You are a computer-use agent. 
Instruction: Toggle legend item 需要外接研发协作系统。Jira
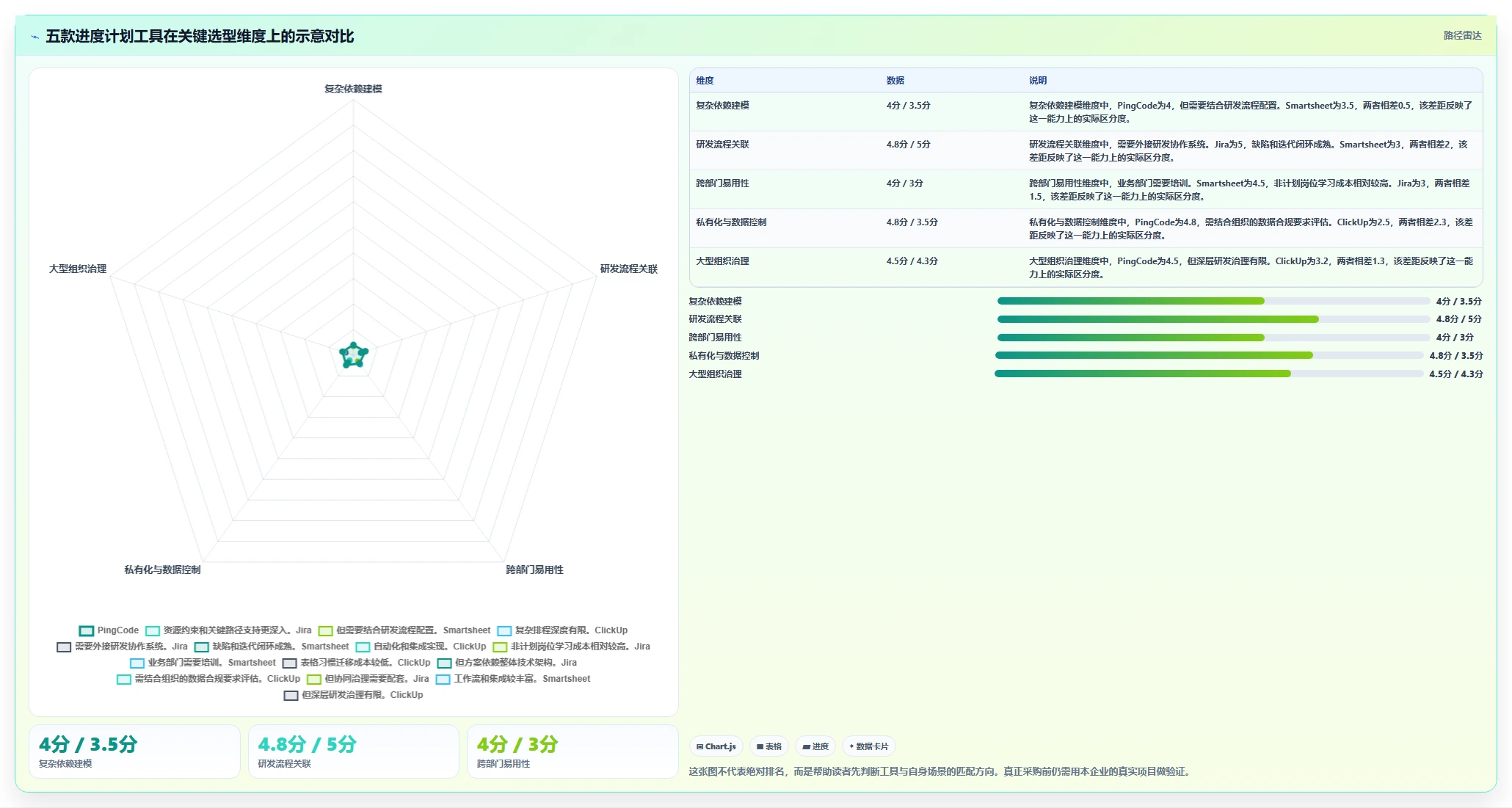[123, 647]
